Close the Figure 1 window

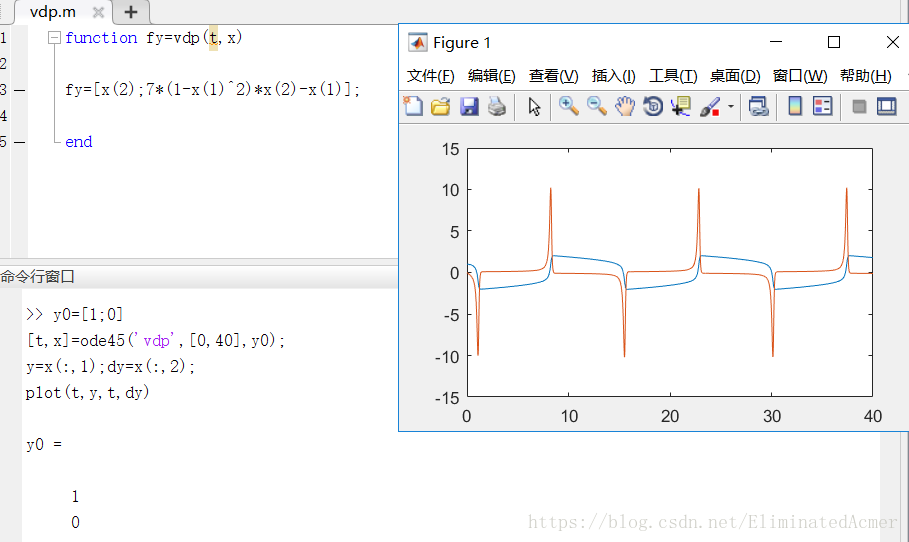click(x=893, y=42)
